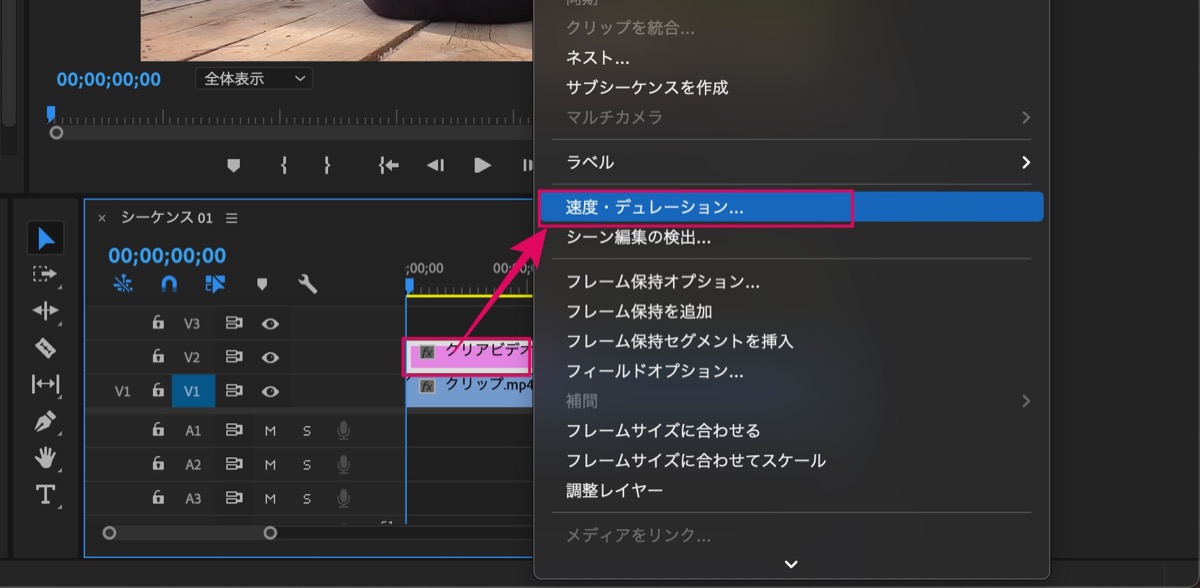Add marker in program monitor
This screenshot has height=588, width=1200.
tap(234, 166)
